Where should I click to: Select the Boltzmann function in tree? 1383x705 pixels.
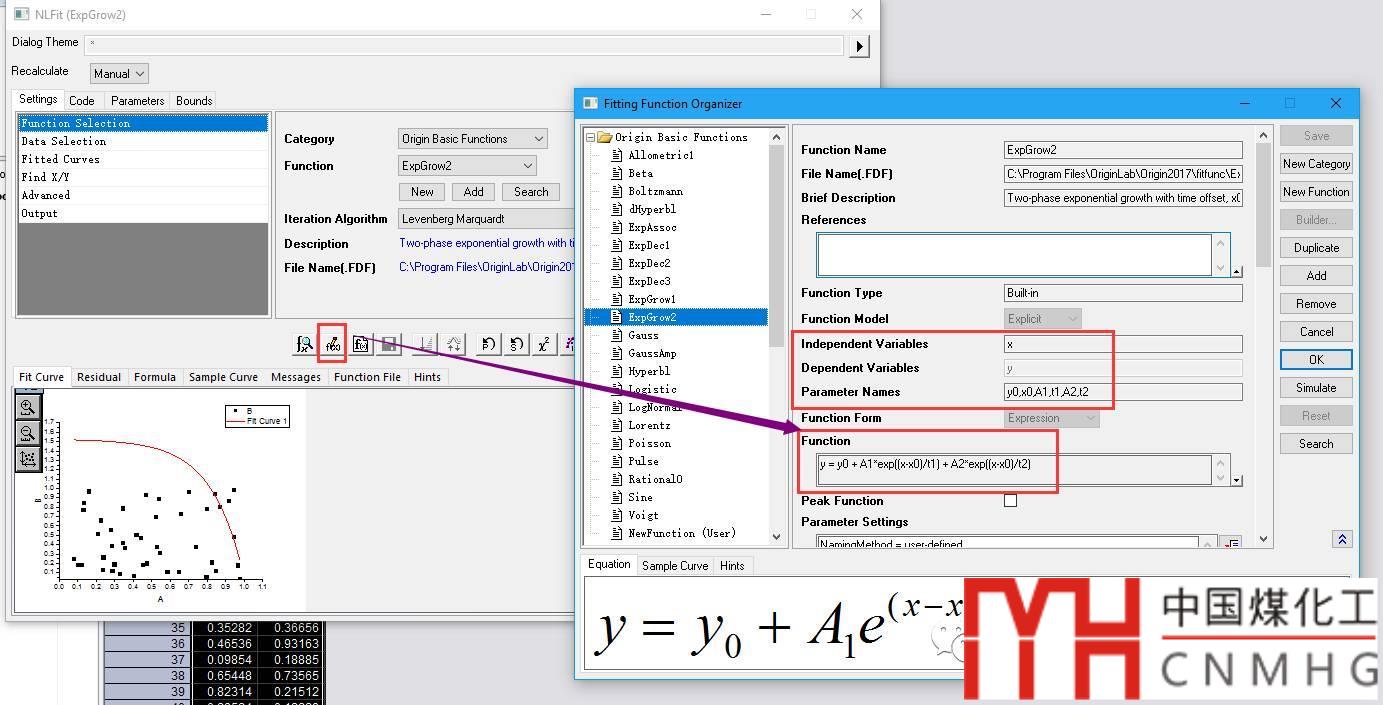coord(655,191)
